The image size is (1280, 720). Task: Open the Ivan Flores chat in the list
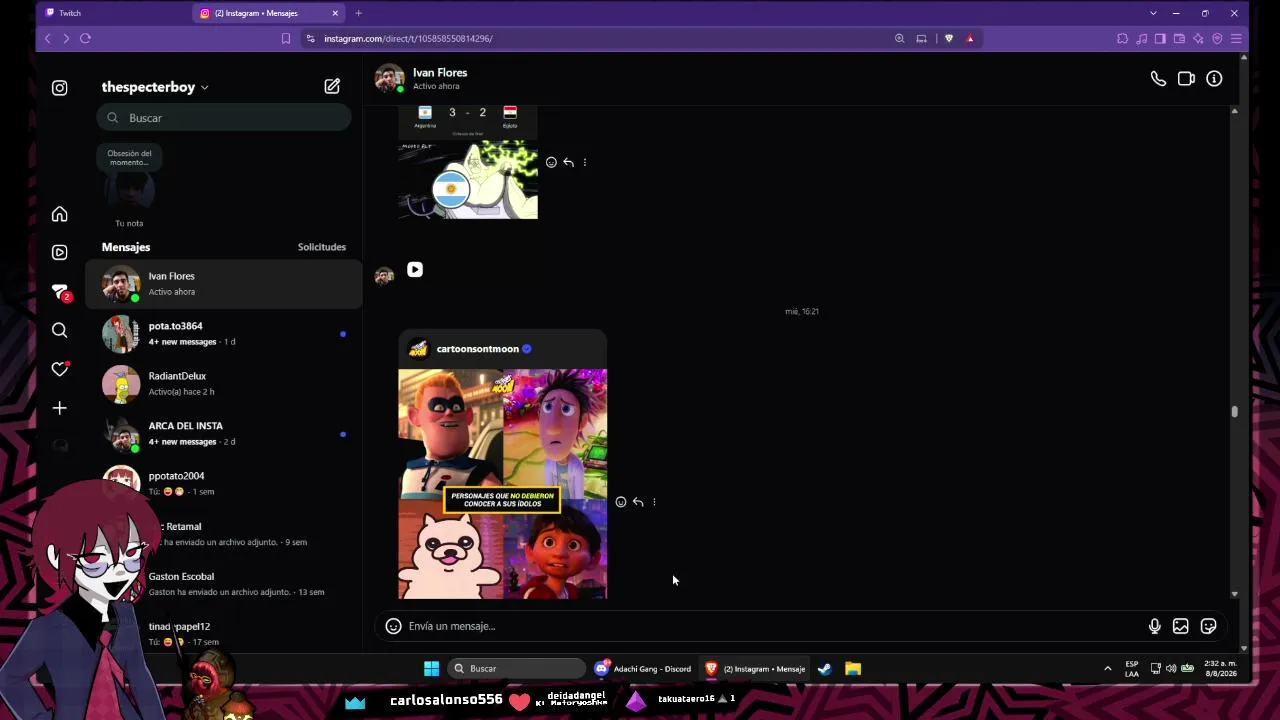[x=223, y=284]
